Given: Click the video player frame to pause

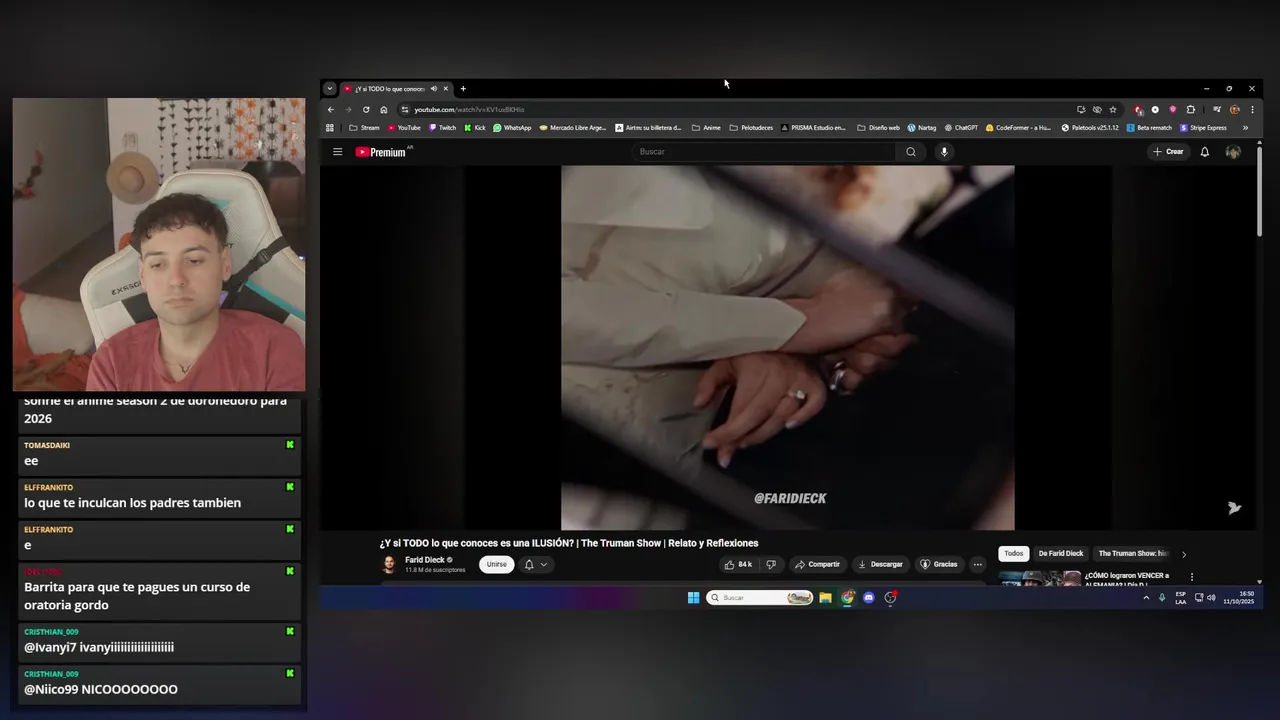Looking at the screenshot, I should click(787, 348).
